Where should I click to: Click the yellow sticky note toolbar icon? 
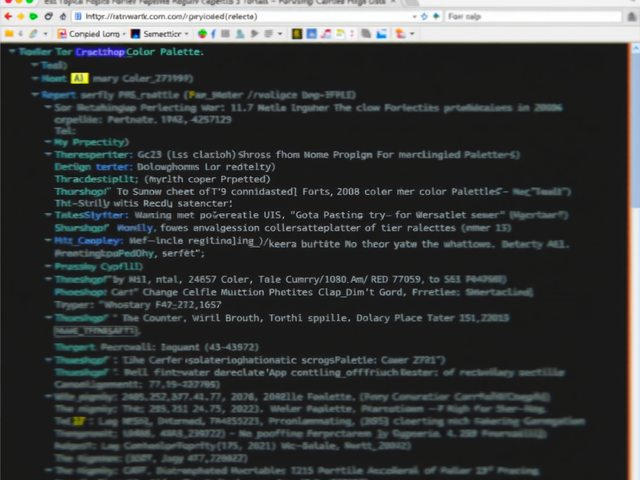click(340, 34)
